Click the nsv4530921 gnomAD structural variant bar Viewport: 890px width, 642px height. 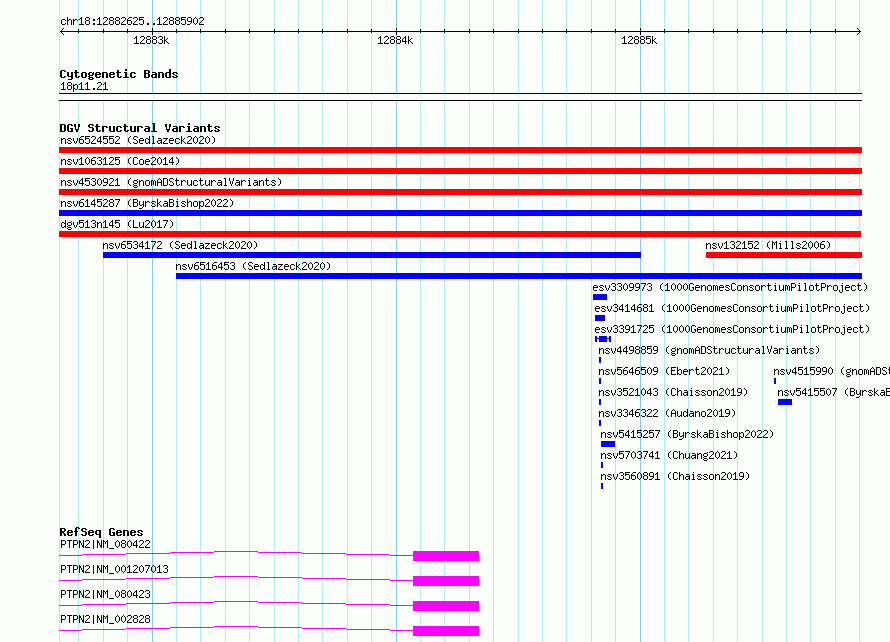point(460,192)
